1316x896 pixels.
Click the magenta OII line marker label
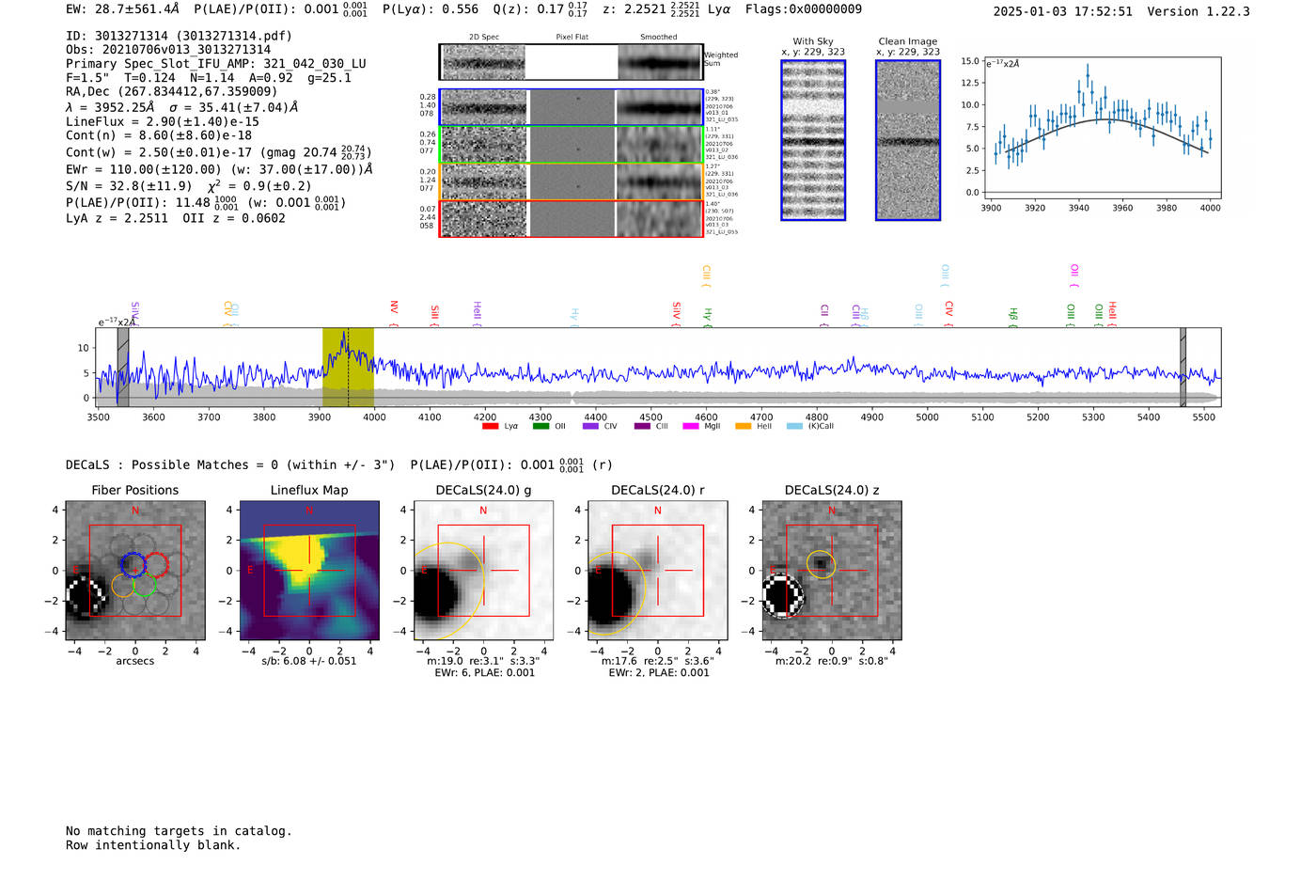pos(1074,271)
